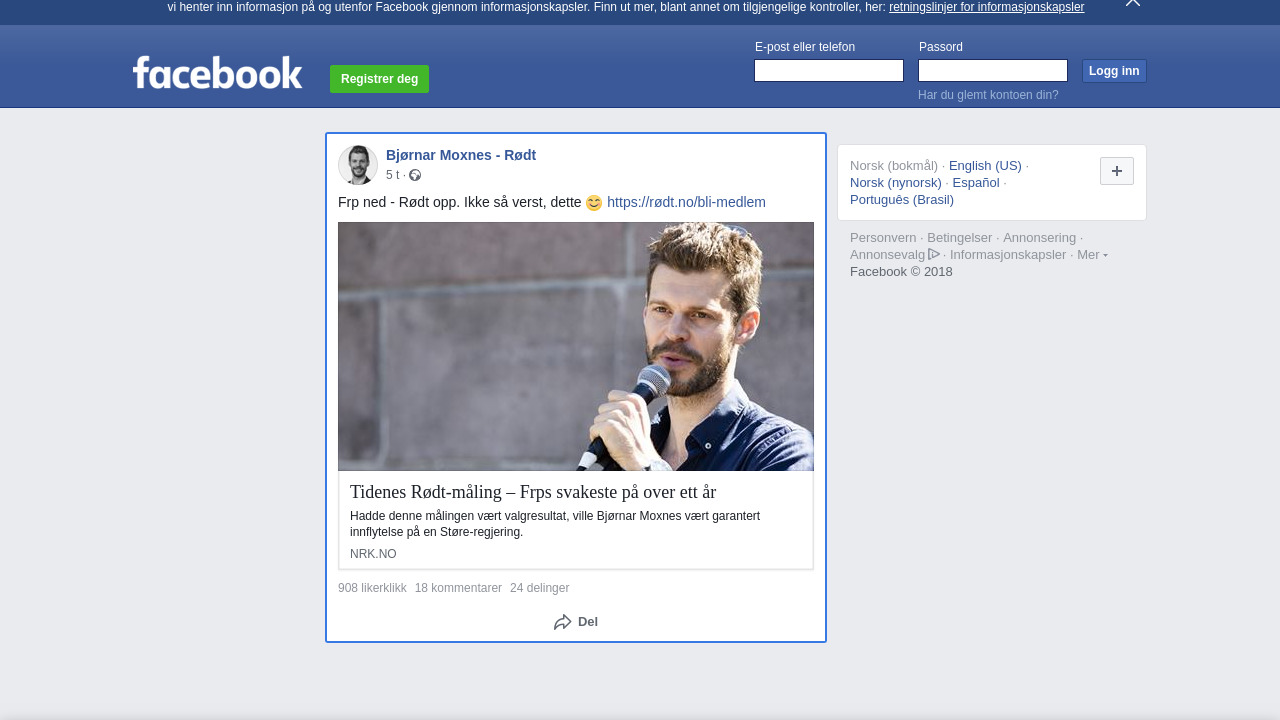Close the cookie information banner
This screenshot has height=720, width=1280.
point(1133,3)
